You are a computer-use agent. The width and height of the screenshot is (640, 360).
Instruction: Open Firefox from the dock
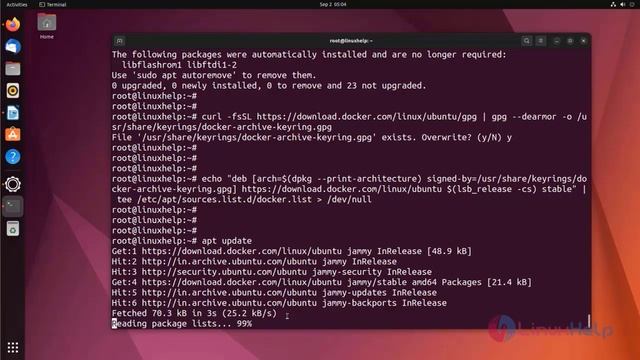tap(13, 24)
